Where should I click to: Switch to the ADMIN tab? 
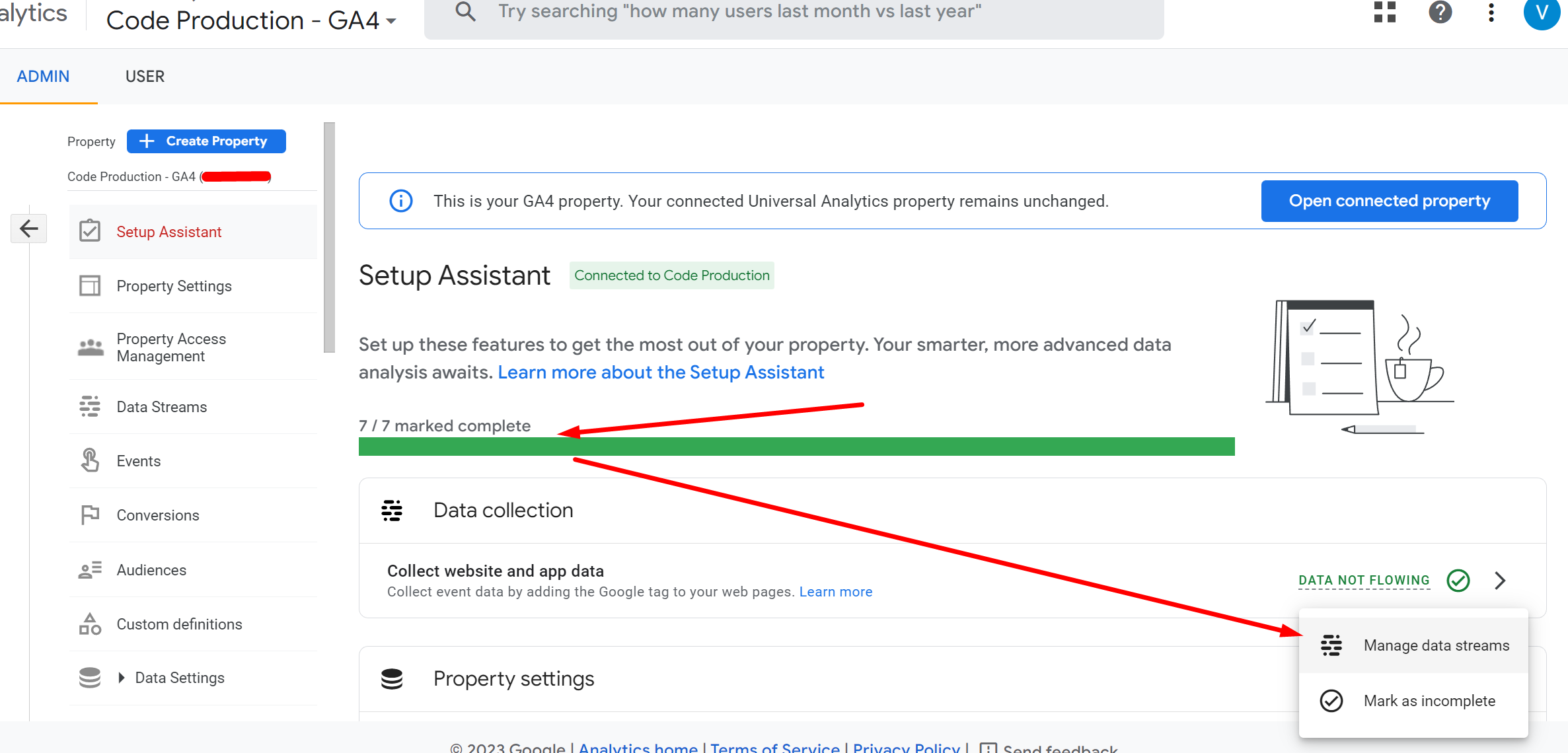click(43, 77)
